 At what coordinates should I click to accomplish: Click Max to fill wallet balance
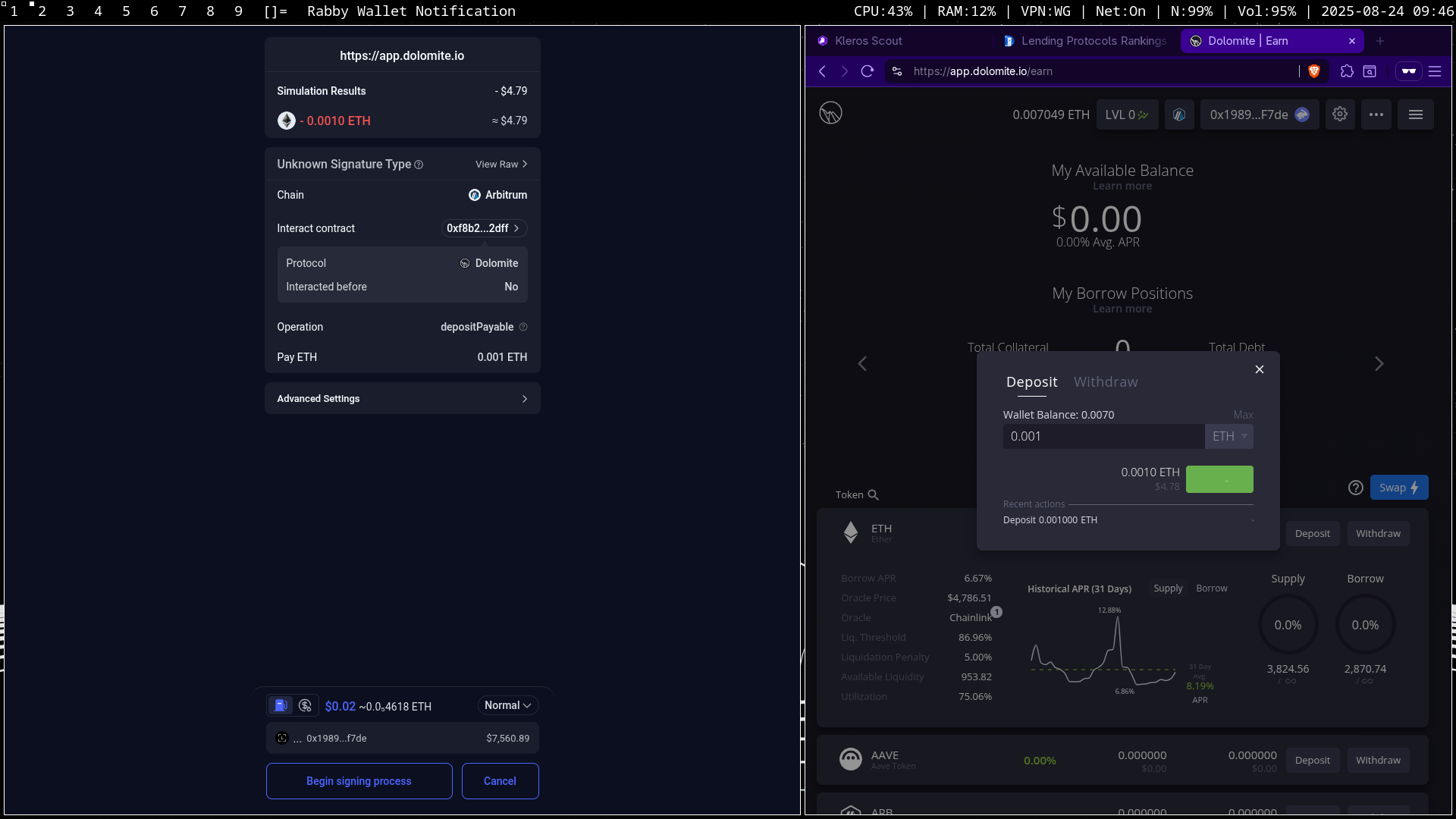(1243, 415)
